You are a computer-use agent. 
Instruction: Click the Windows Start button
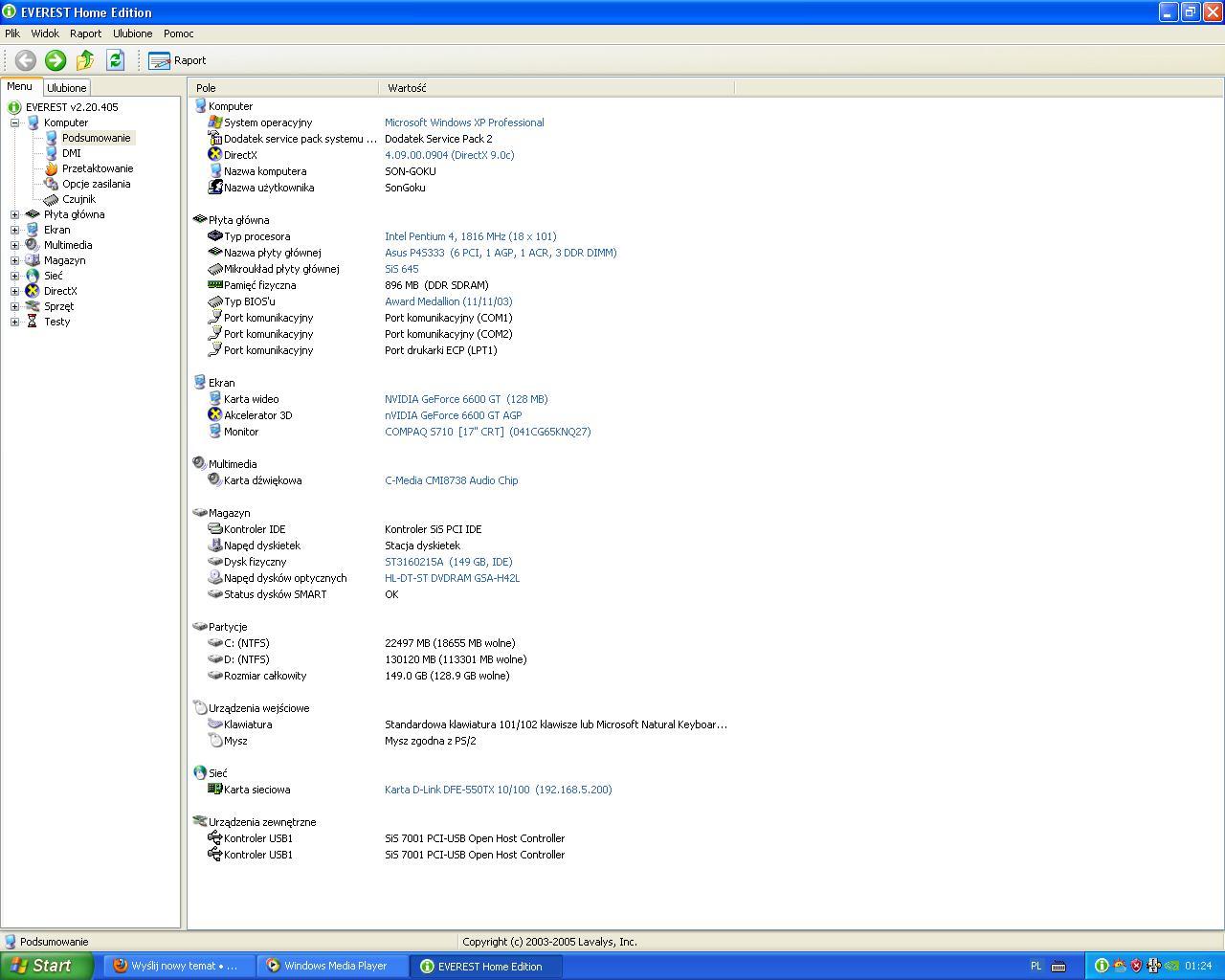click(47, 966)
